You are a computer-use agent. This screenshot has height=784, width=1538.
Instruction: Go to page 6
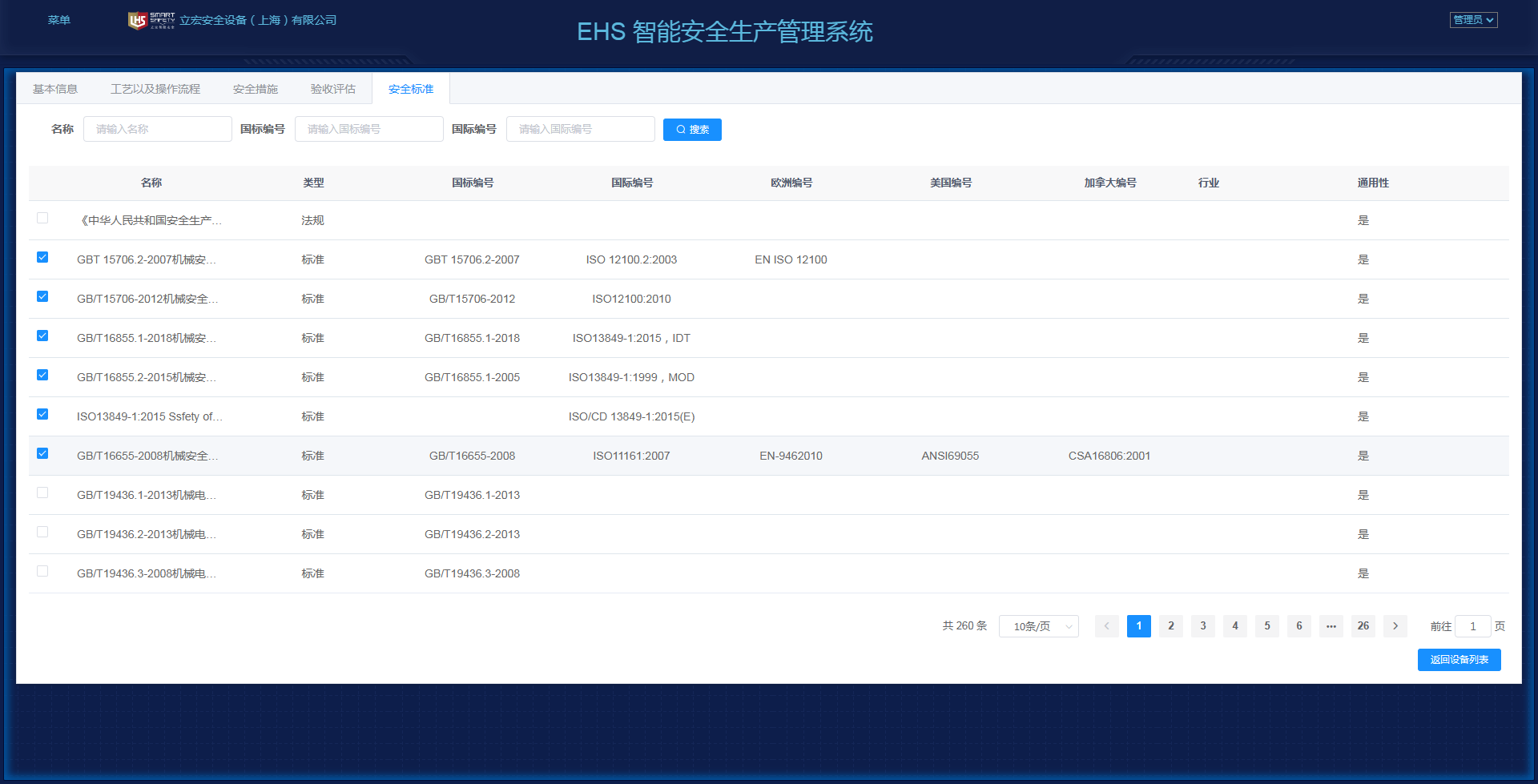(x=1298, y=626)
